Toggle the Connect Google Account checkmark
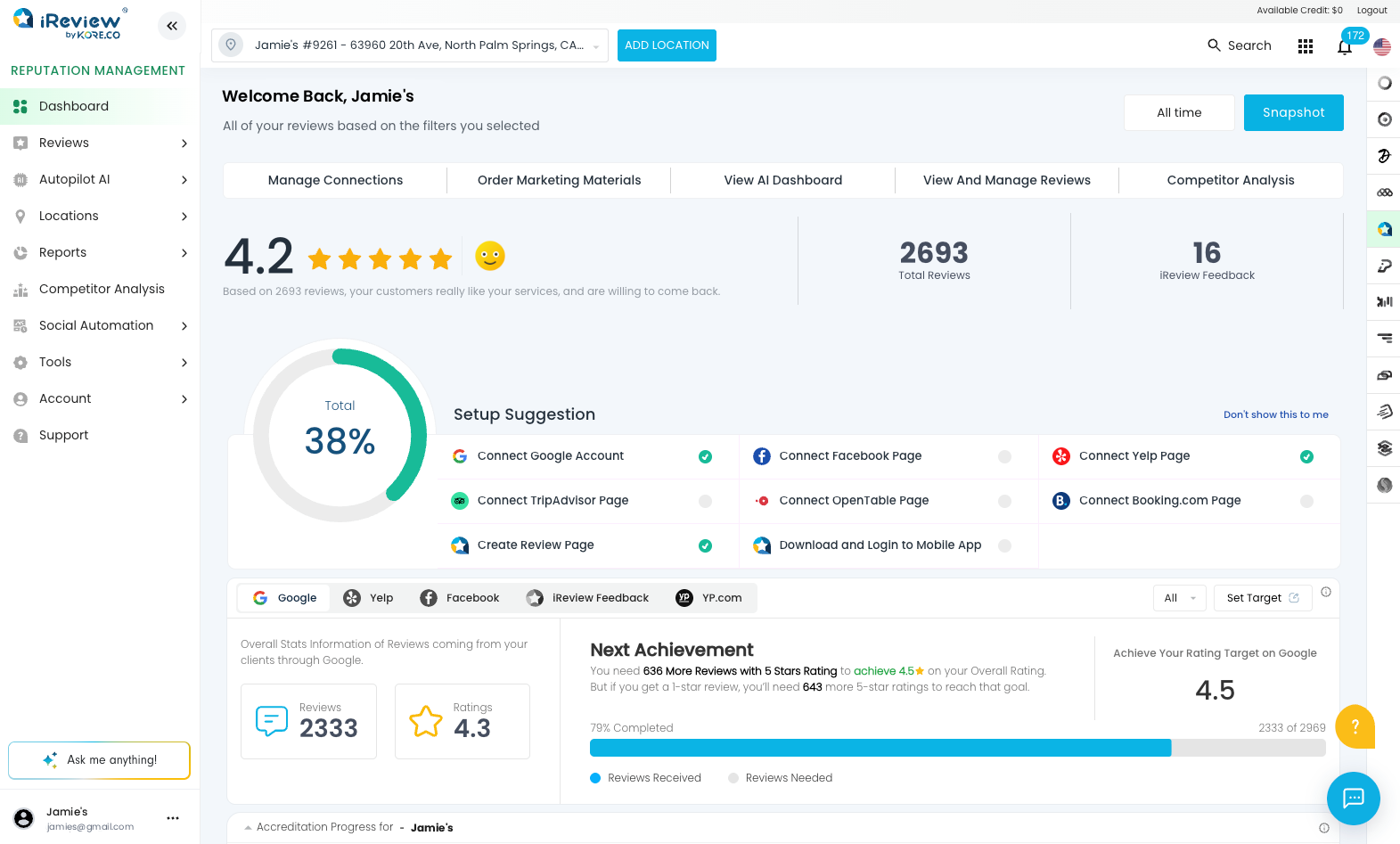The image size is (1400, 844). [705, 456]
